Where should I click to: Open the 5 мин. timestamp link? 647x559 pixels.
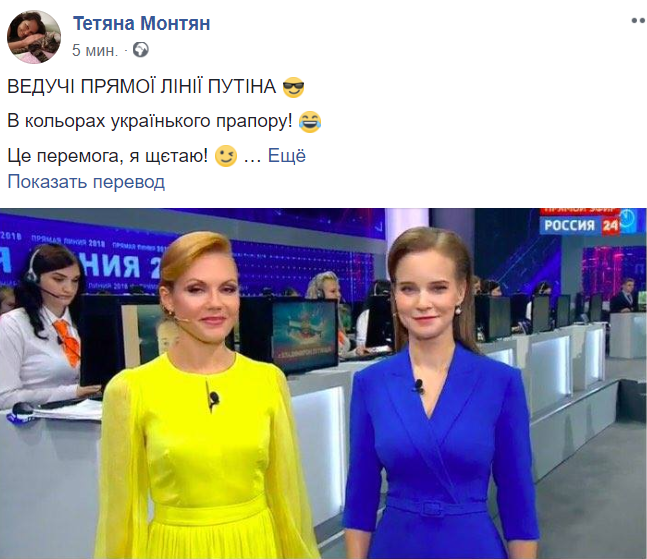[95, 50]
